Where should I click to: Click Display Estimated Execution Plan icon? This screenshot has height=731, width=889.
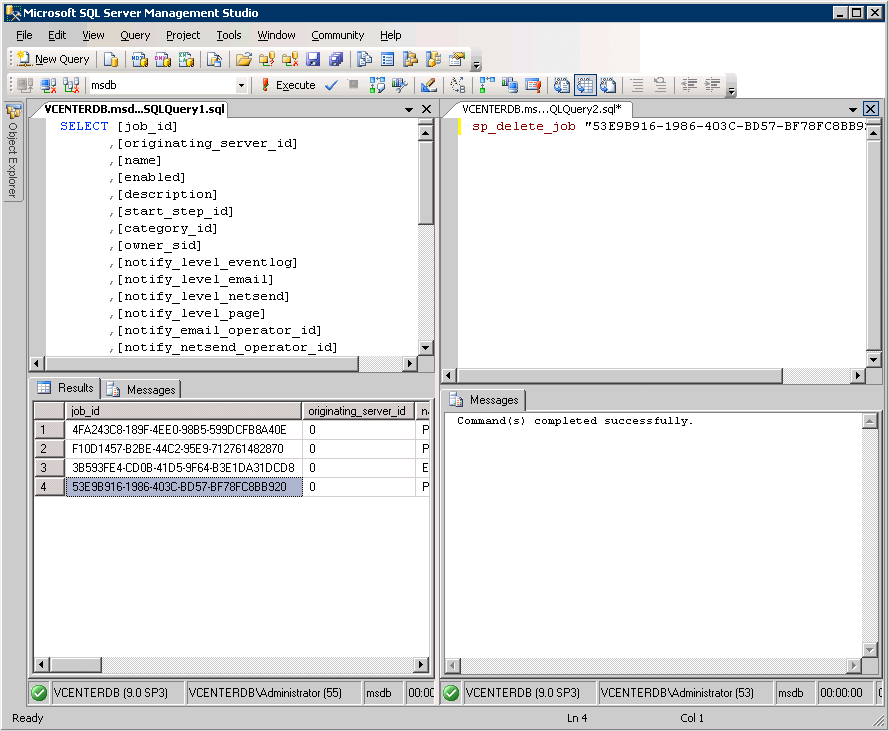pyautogui.click(x=377, y=85)
